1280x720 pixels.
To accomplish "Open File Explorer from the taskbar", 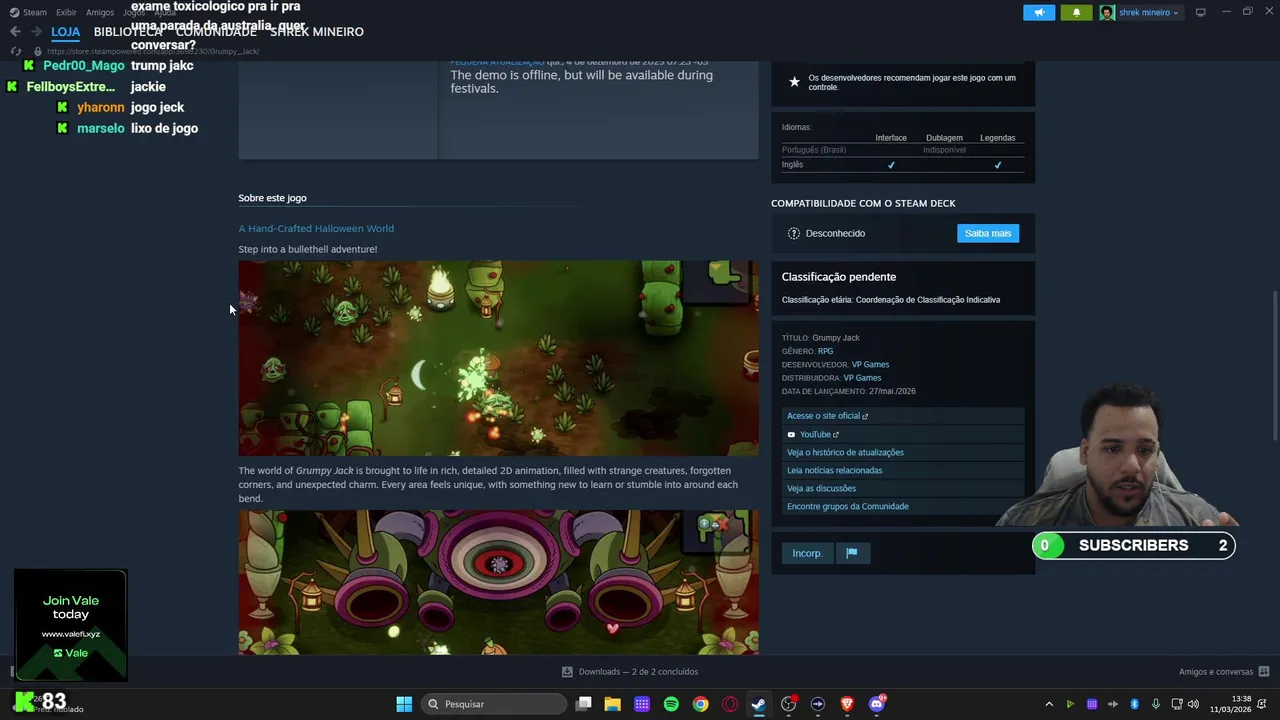I will pos(613,704).
